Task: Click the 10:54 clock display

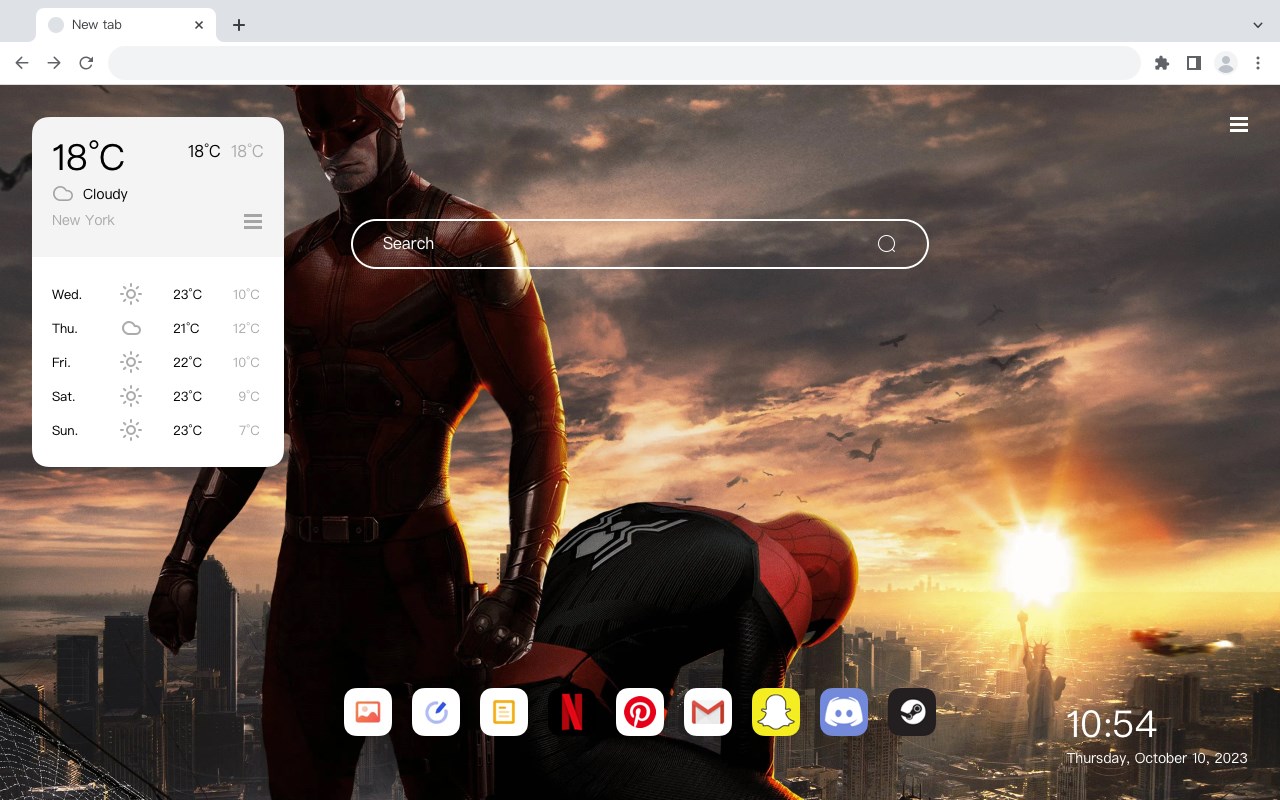Action: 1111,724
